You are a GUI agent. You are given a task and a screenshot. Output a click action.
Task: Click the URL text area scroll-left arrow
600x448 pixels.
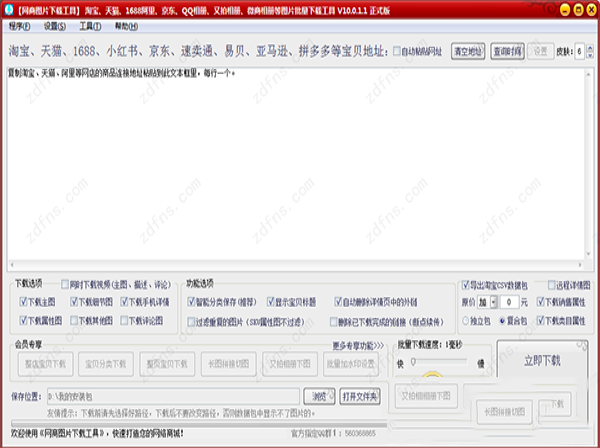(12, 264)
